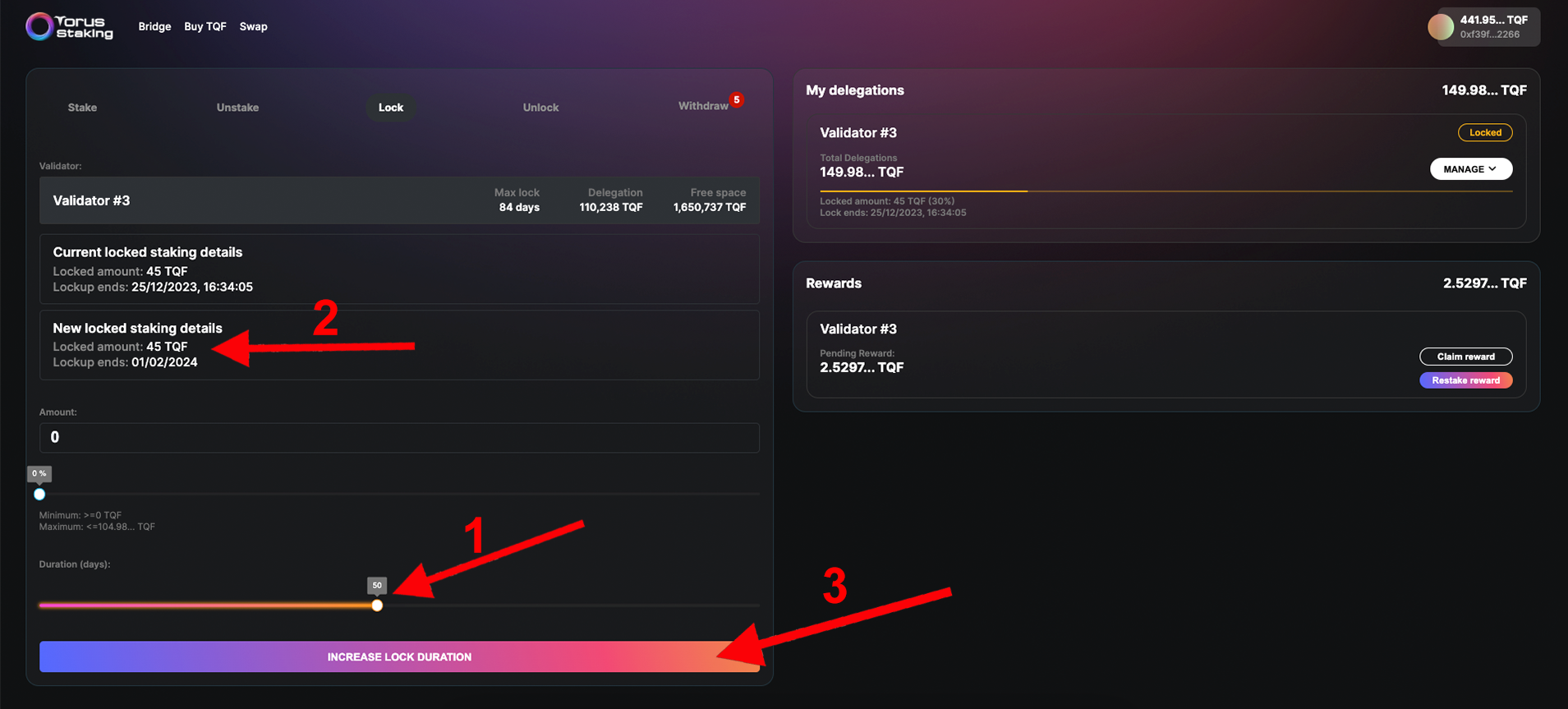Switch to the Stake tab
The width and height of the screenshot is (1568, 709).
coord(82,108)
